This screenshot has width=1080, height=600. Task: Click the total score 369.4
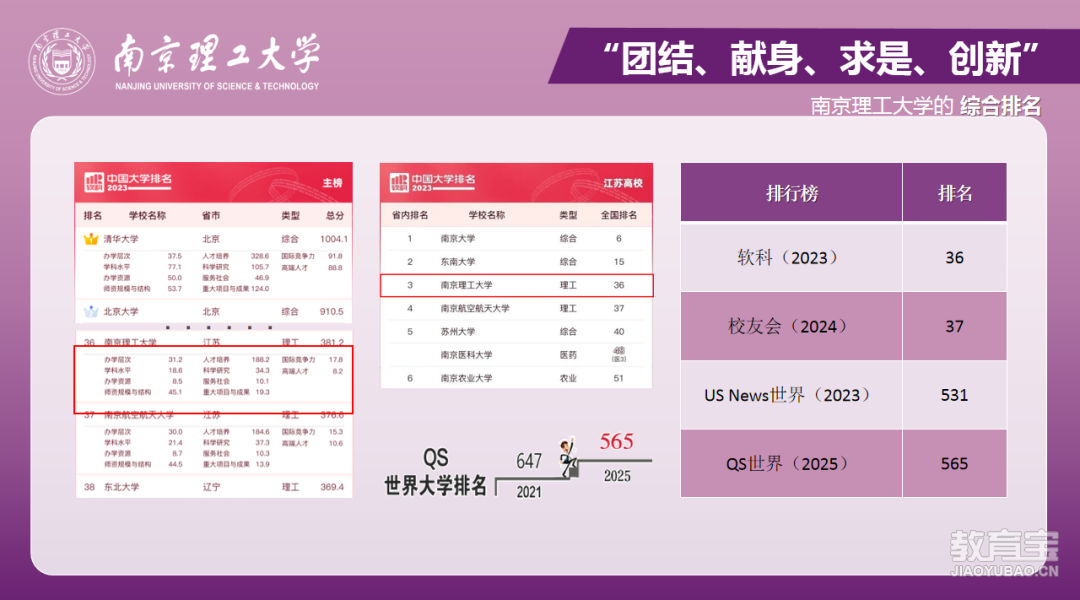pyautogui.click(x=332, y=487)
